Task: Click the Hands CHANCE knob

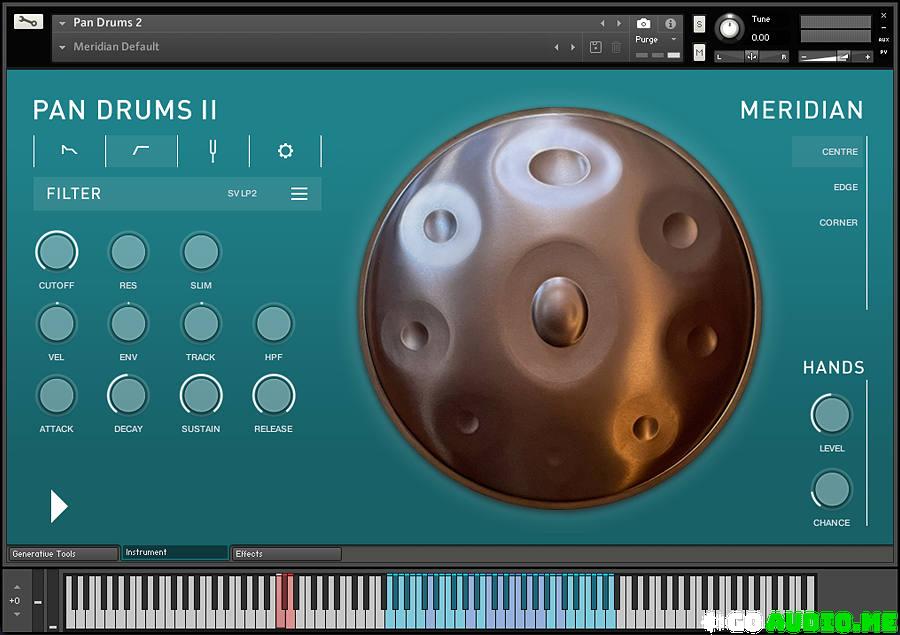Action: tap(831, 489)
